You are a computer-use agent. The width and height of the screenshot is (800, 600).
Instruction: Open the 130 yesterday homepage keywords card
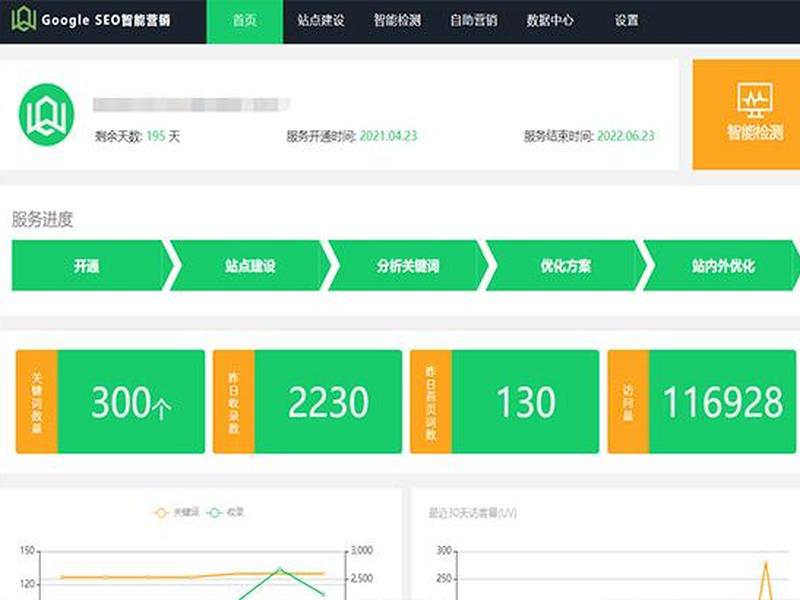(505, 402)
